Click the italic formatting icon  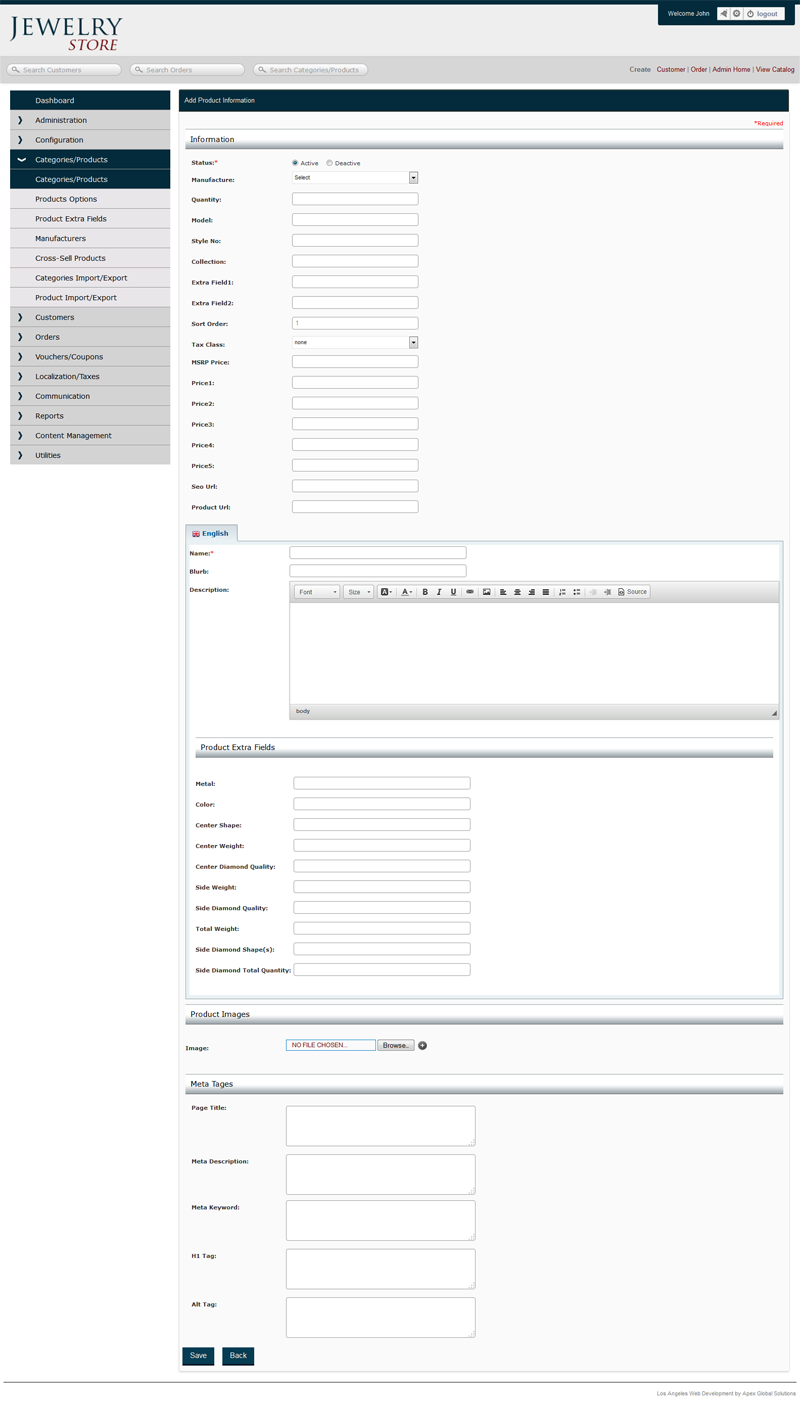click(x=439, y=592)
